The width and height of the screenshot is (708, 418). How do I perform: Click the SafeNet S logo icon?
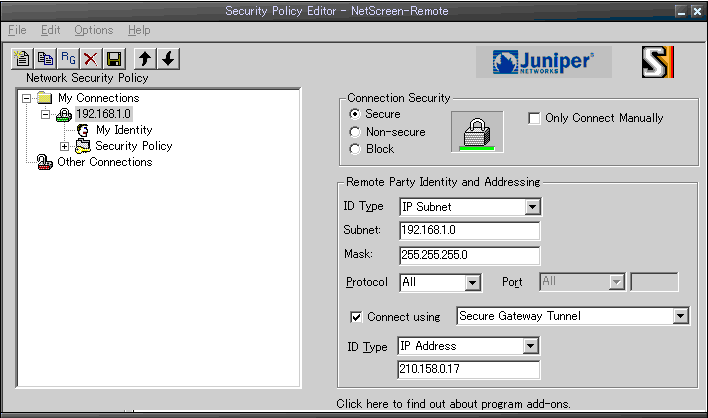(657, 62)
